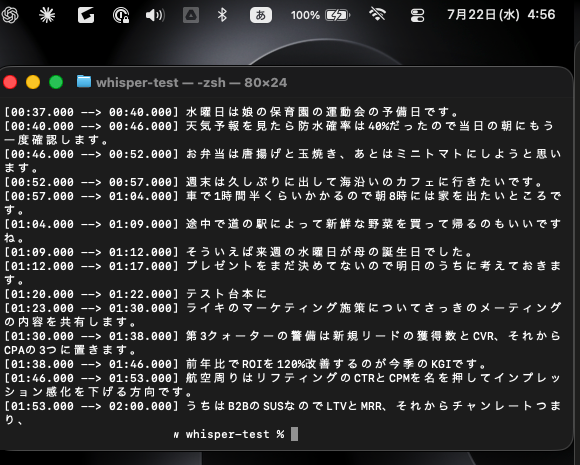
Task: Switch input source with the あ icon
Action: coord(261,15)
